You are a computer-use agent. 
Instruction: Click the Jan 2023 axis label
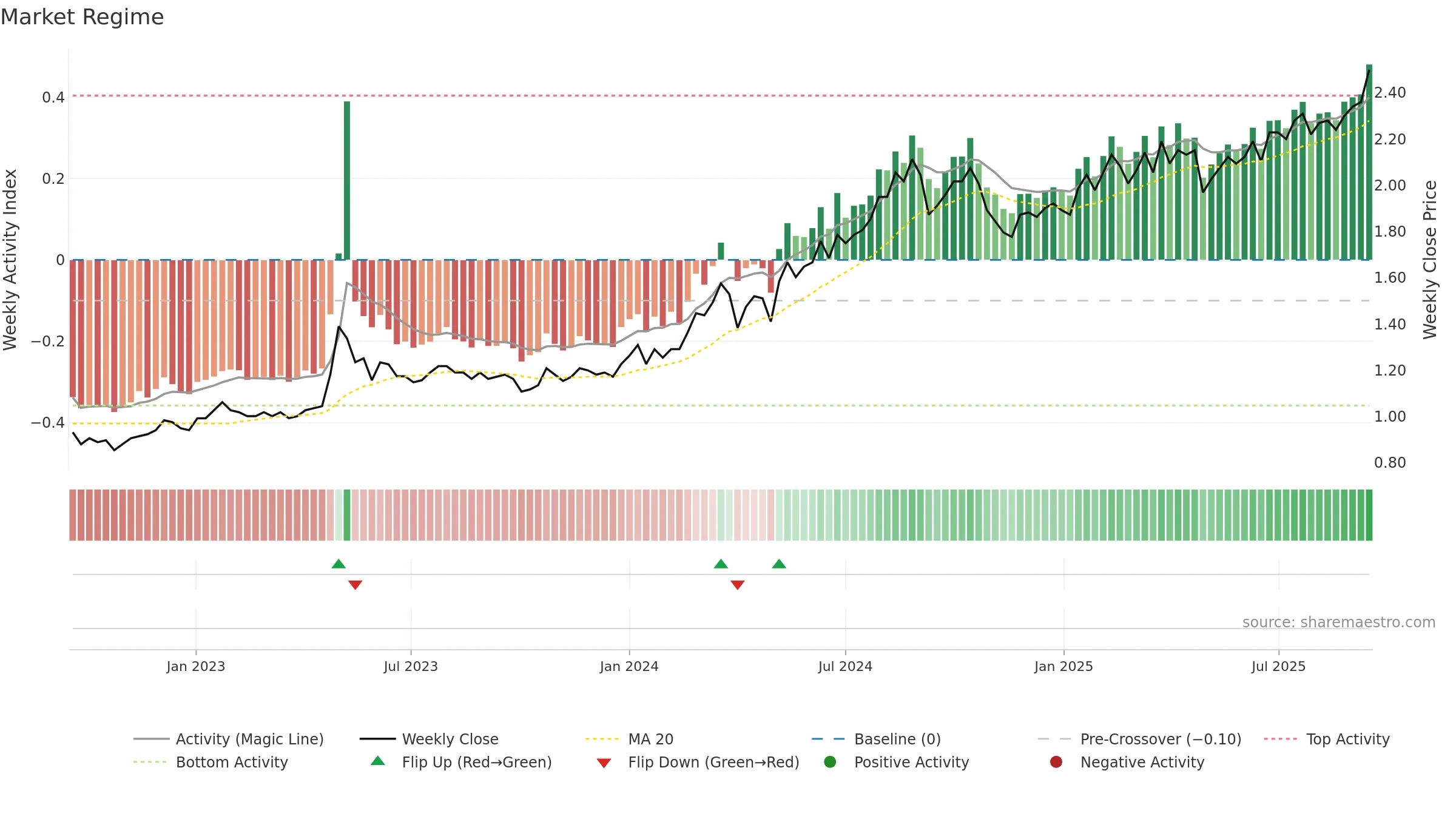click(196, 666)
